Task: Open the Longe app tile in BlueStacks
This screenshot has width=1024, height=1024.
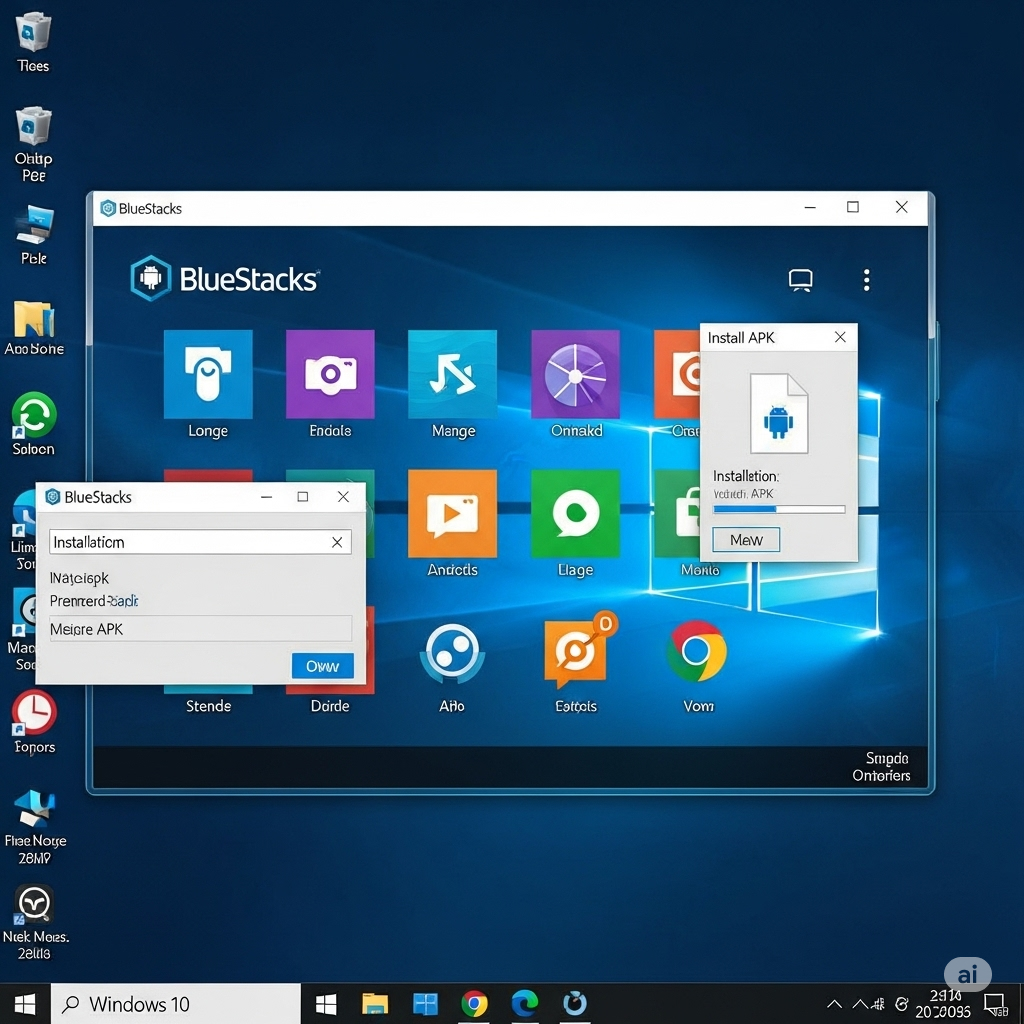Action: point(208,374)
